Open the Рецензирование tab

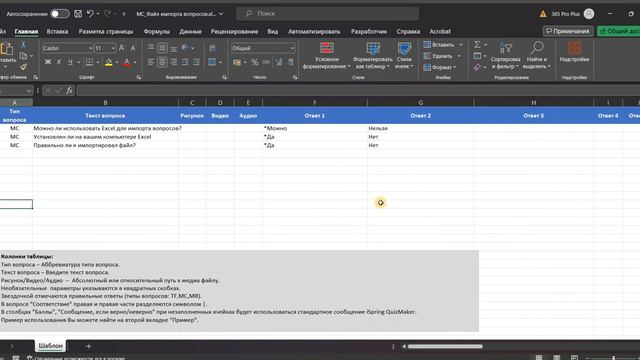234,31
